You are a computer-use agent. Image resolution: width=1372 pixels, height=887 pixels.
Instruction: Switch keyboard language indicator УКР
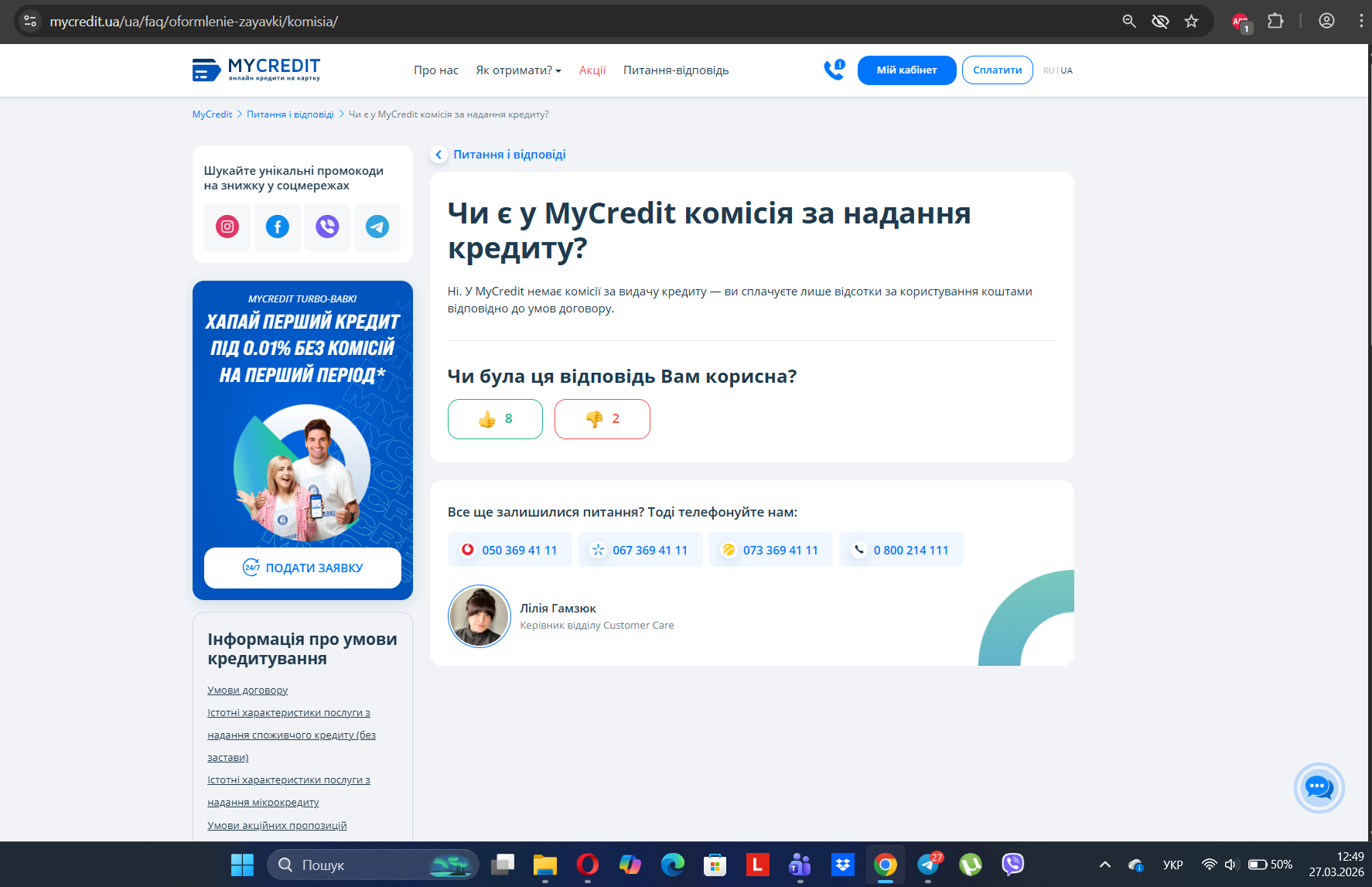[1173, 865]
